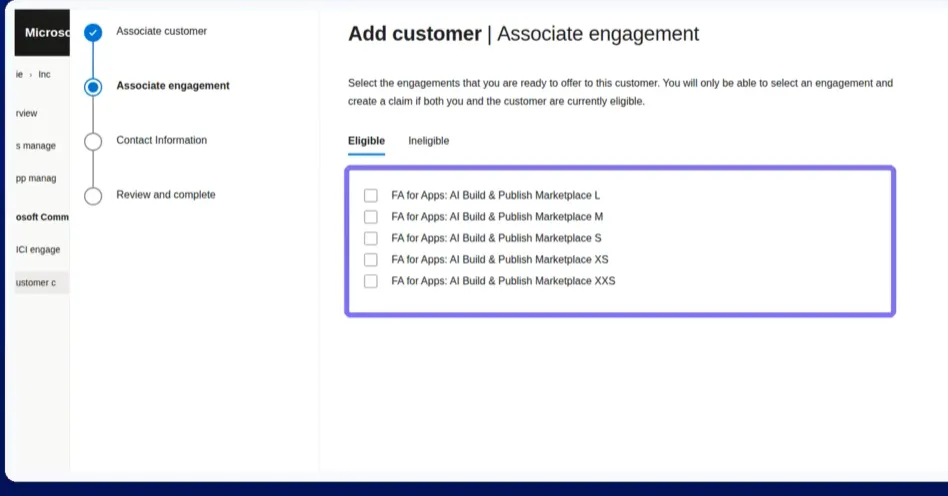Image resolution: width=948 pixels, height=496 pixels.
Task: Select the Associate engagement step label
Action: 173,86
